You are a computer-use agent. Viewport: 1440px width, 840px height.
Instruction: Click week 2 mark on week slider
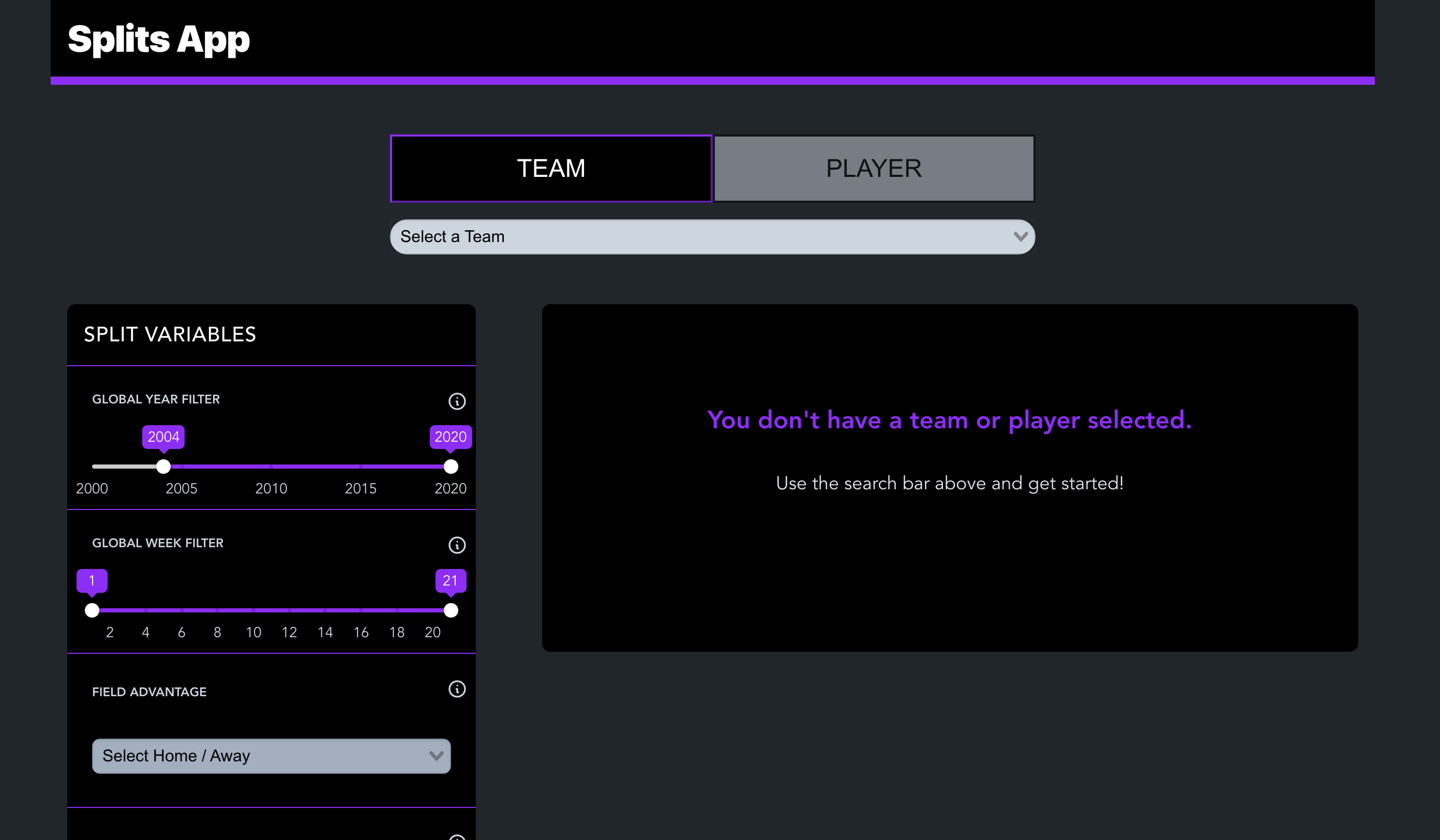click(x=110, y=632)
